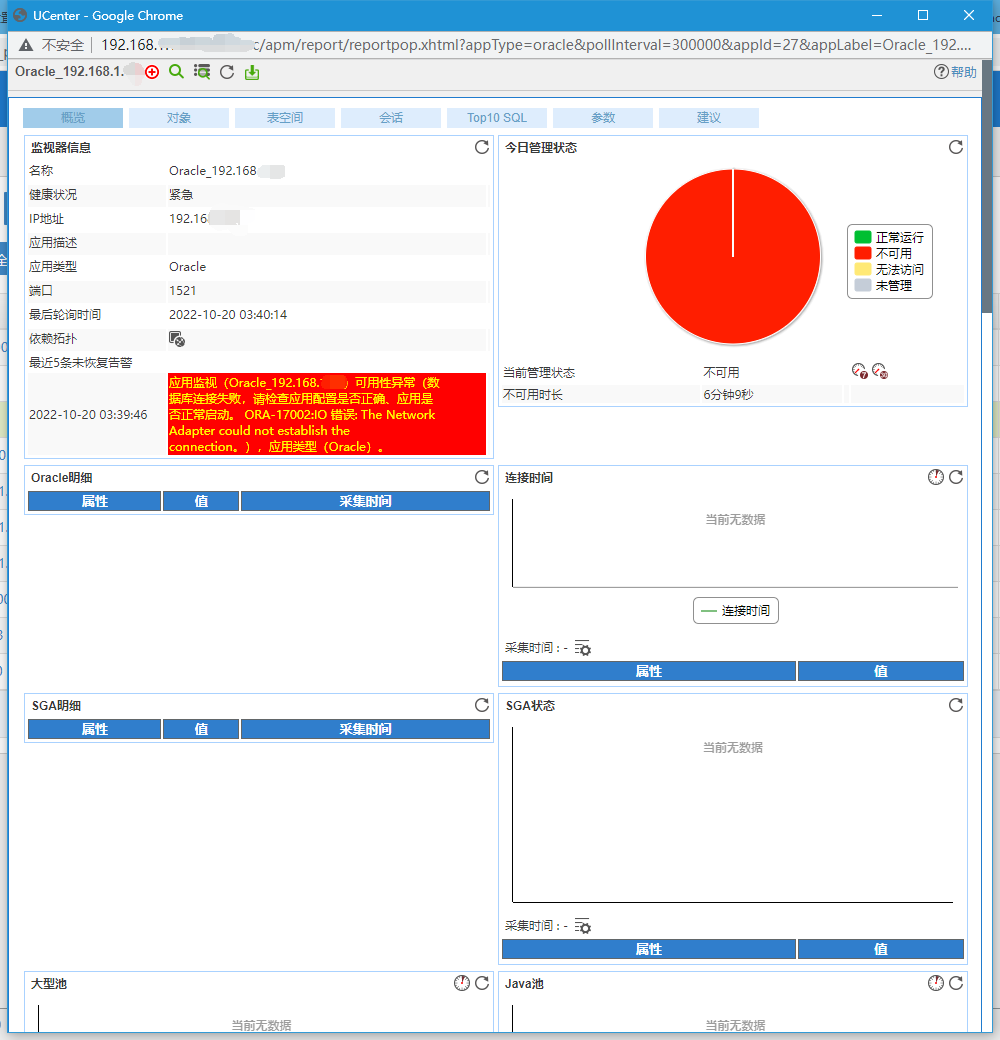The image size is (1000, 1040).
Task: Toggle the 连接时间 chart legend button
Action: [x=735, y=610]
